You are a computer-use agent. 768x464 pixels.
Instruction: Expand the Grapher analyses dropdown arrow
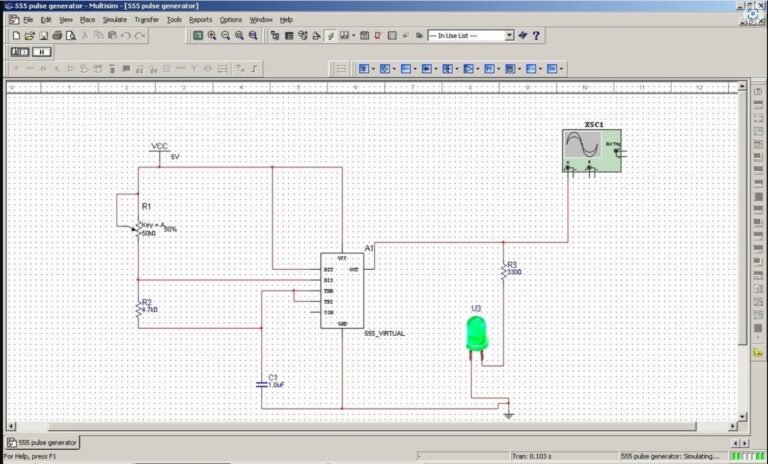(x=354, y=36)
